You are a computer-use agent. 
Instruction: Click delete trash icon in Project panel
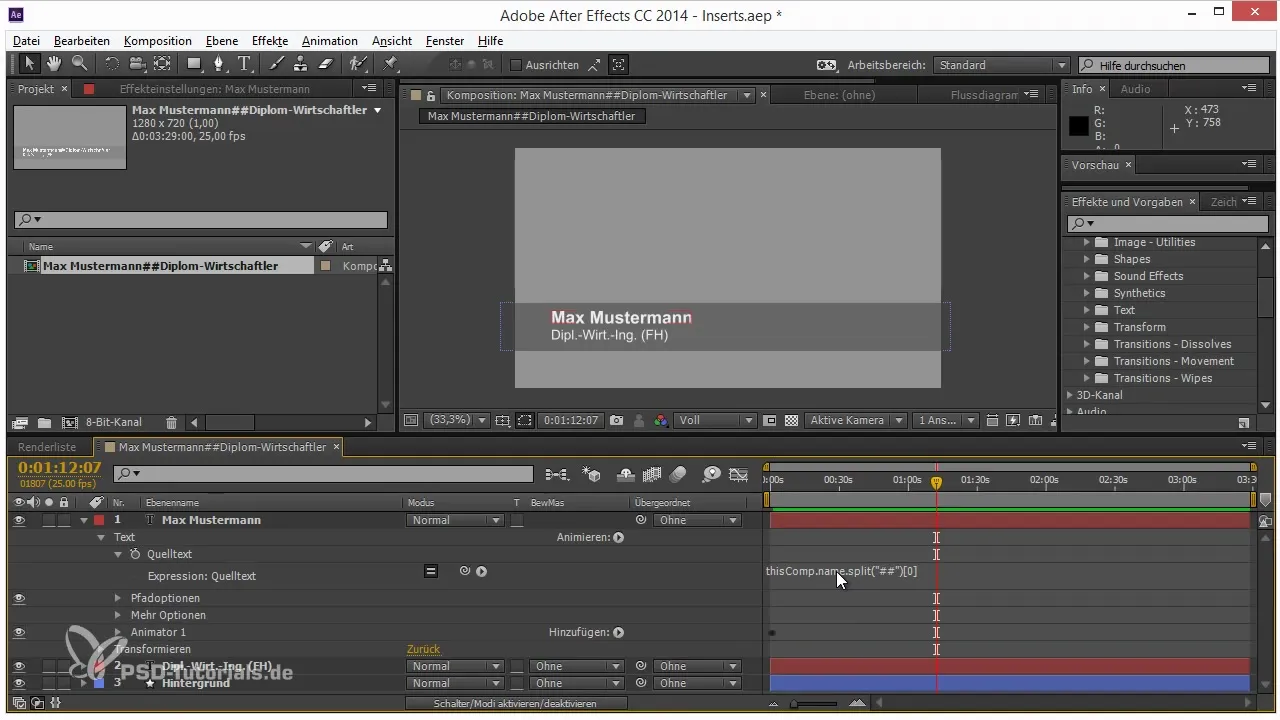tap(171, 423)
